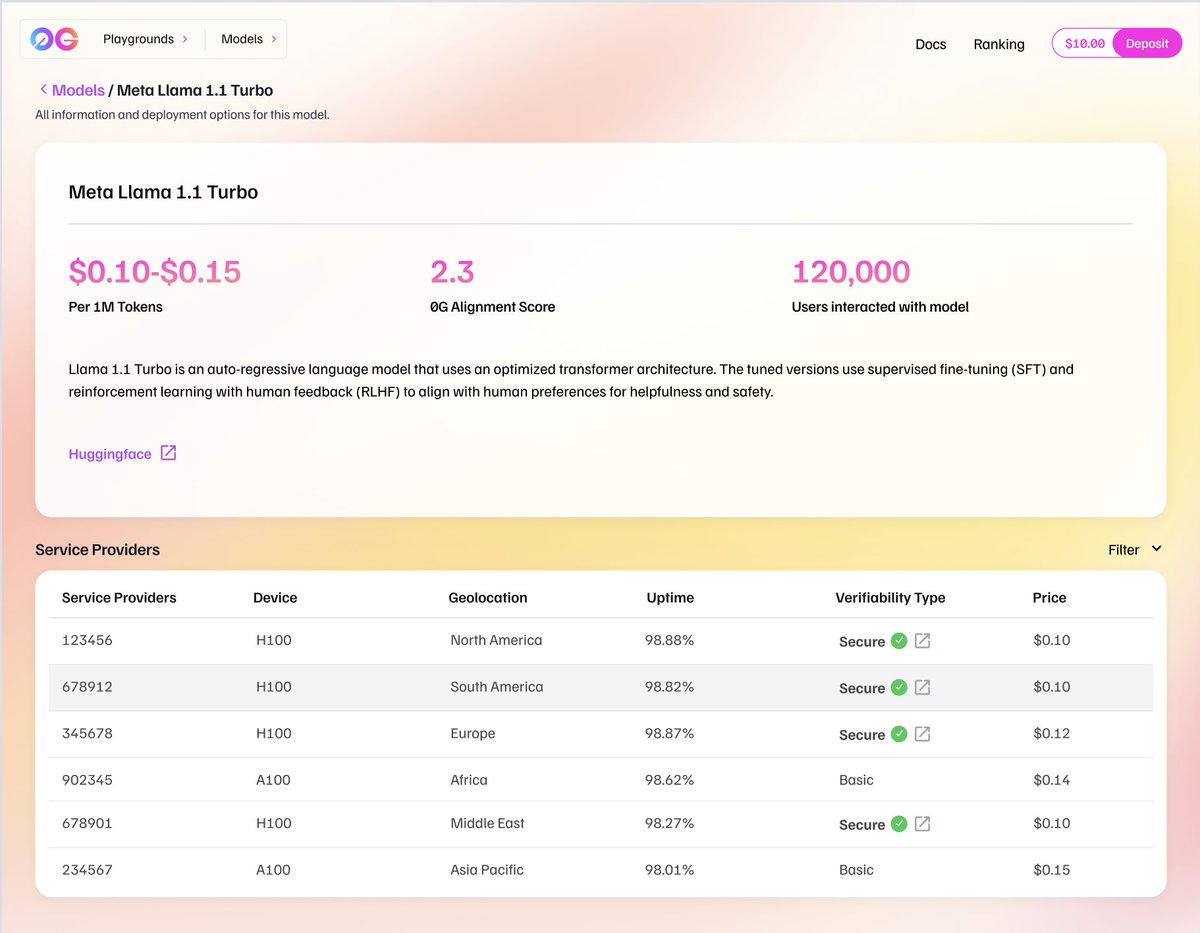Click the Uptime column header

[670, 597]
